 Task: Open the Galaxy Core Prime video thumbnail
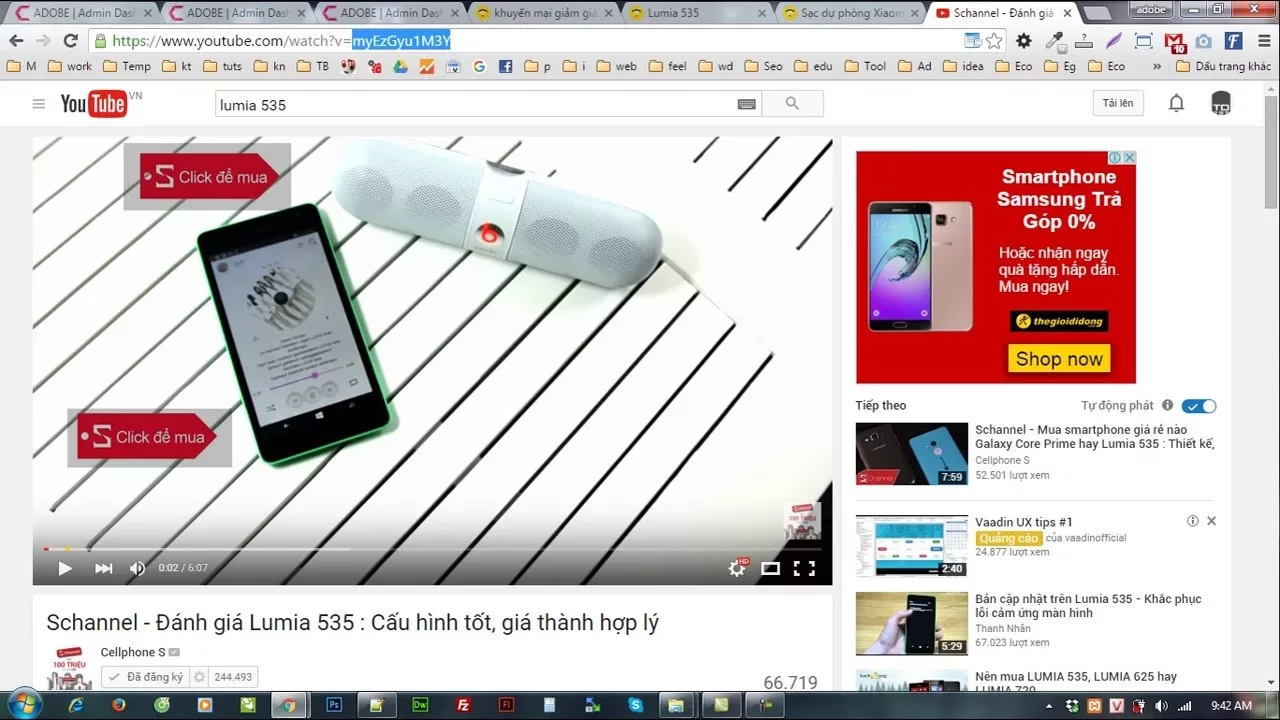(x=912, y=454)
